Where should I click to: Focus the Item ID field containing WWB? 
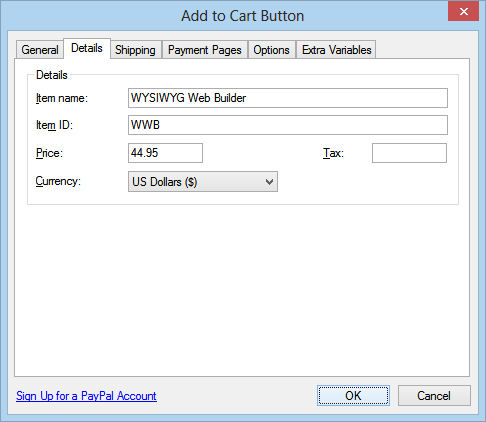click(x=288, y=125)
